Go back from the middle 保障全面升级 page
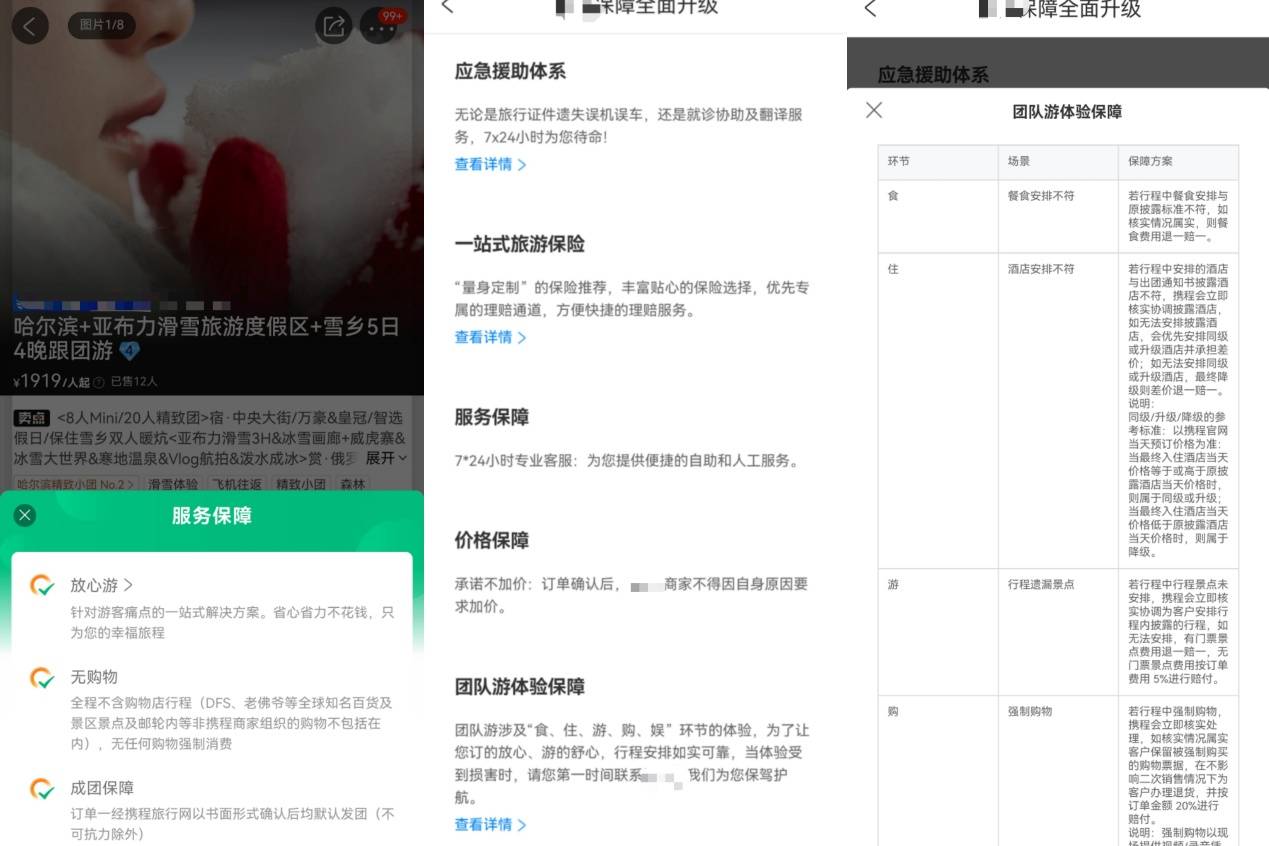The image size is (1269, 846). tap(447, 7)
